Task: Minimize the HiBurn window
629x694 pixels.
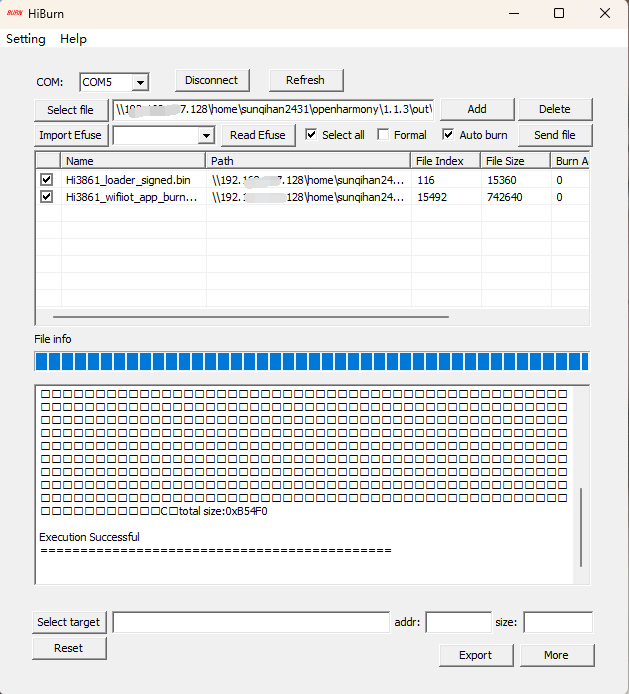Action: point(514,13)
